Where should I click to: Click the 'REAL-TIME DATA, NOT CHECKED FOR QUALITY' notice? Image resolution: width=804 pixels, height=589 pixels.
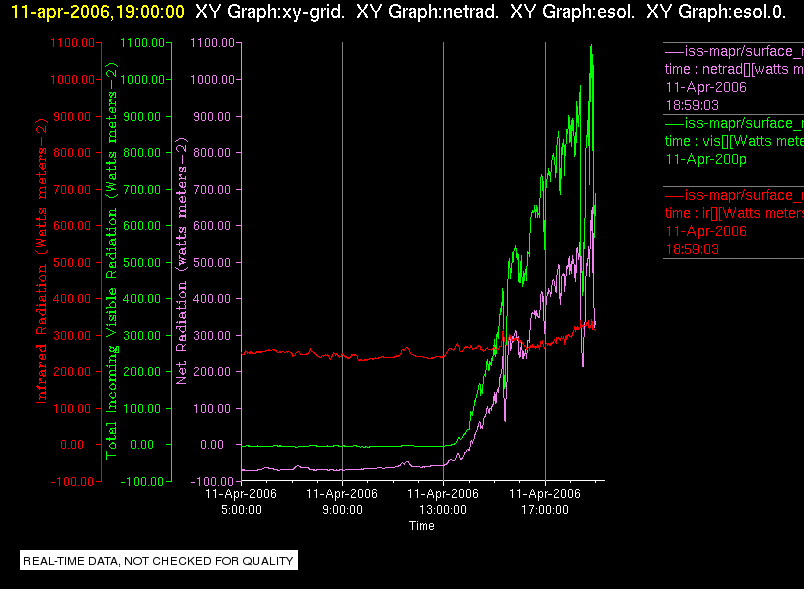159,561
